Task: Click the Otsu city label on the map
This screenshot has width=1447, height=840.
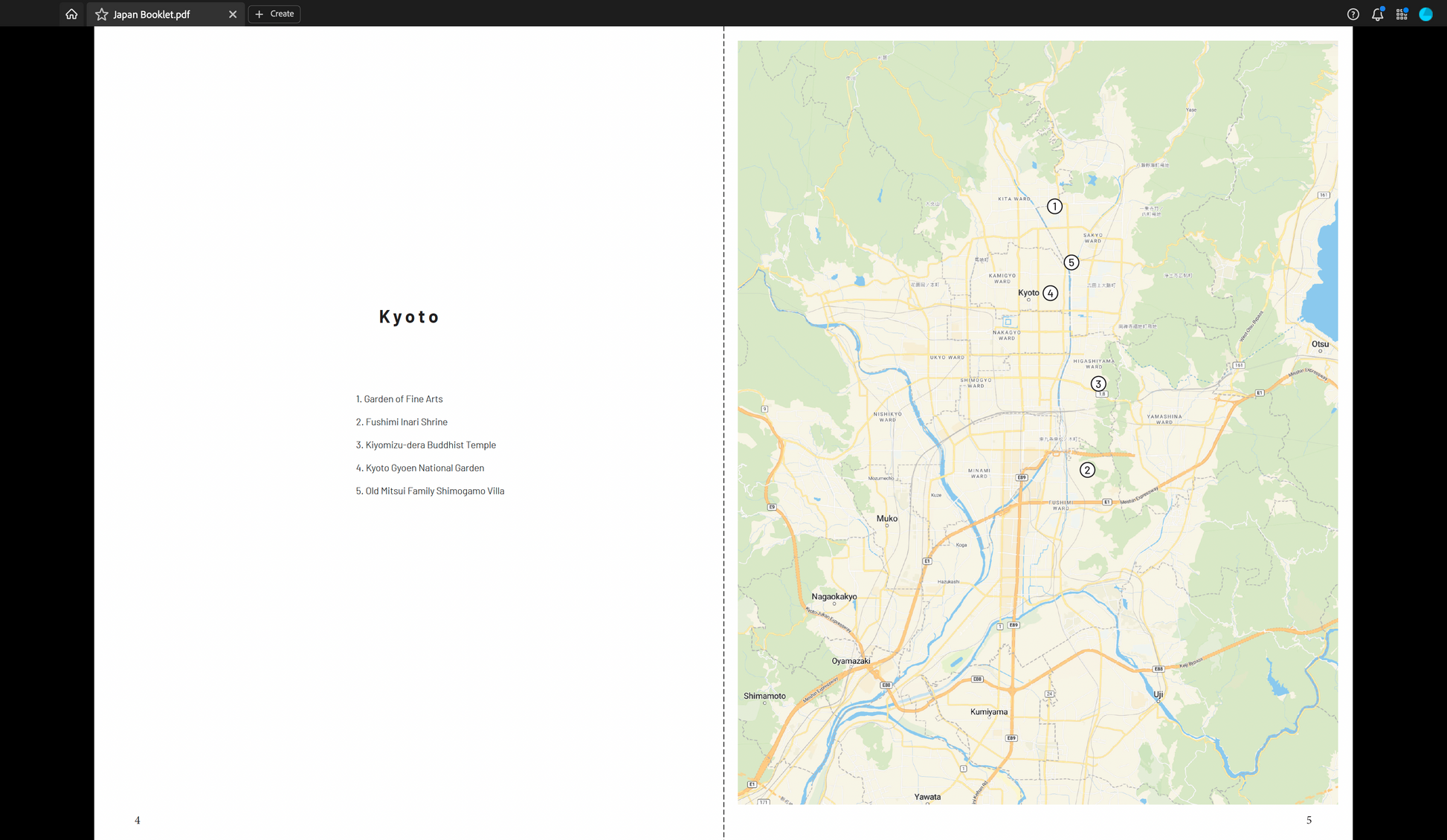Action: tap(1320, 344)
